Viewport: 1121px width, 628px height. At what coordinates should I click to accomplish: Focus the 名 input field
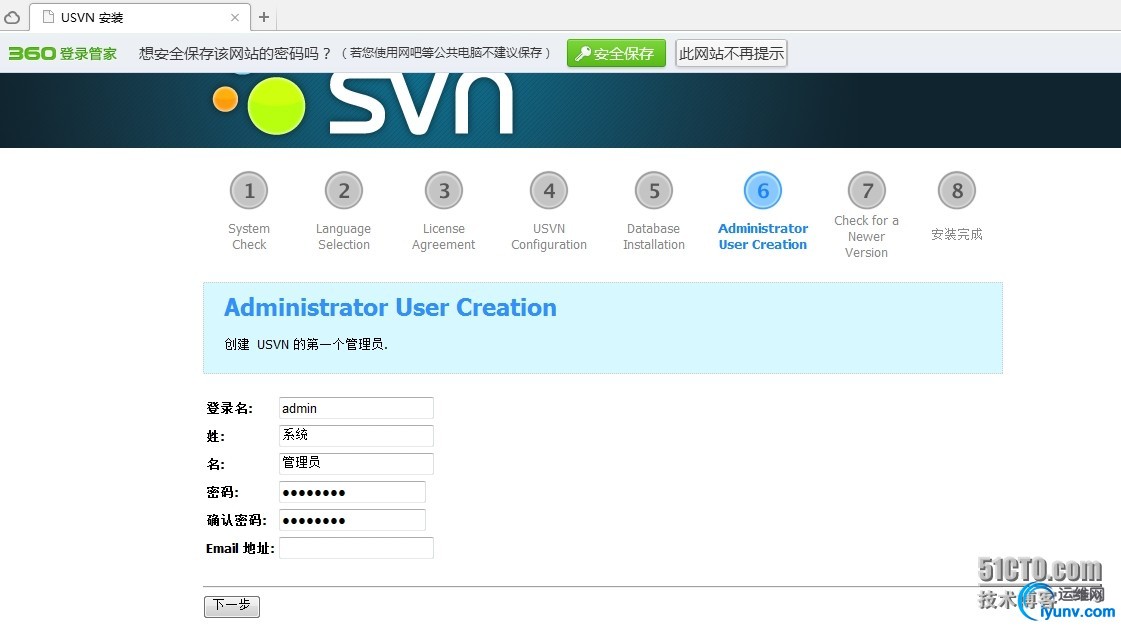pyautogui.click(x=356, y=463)
